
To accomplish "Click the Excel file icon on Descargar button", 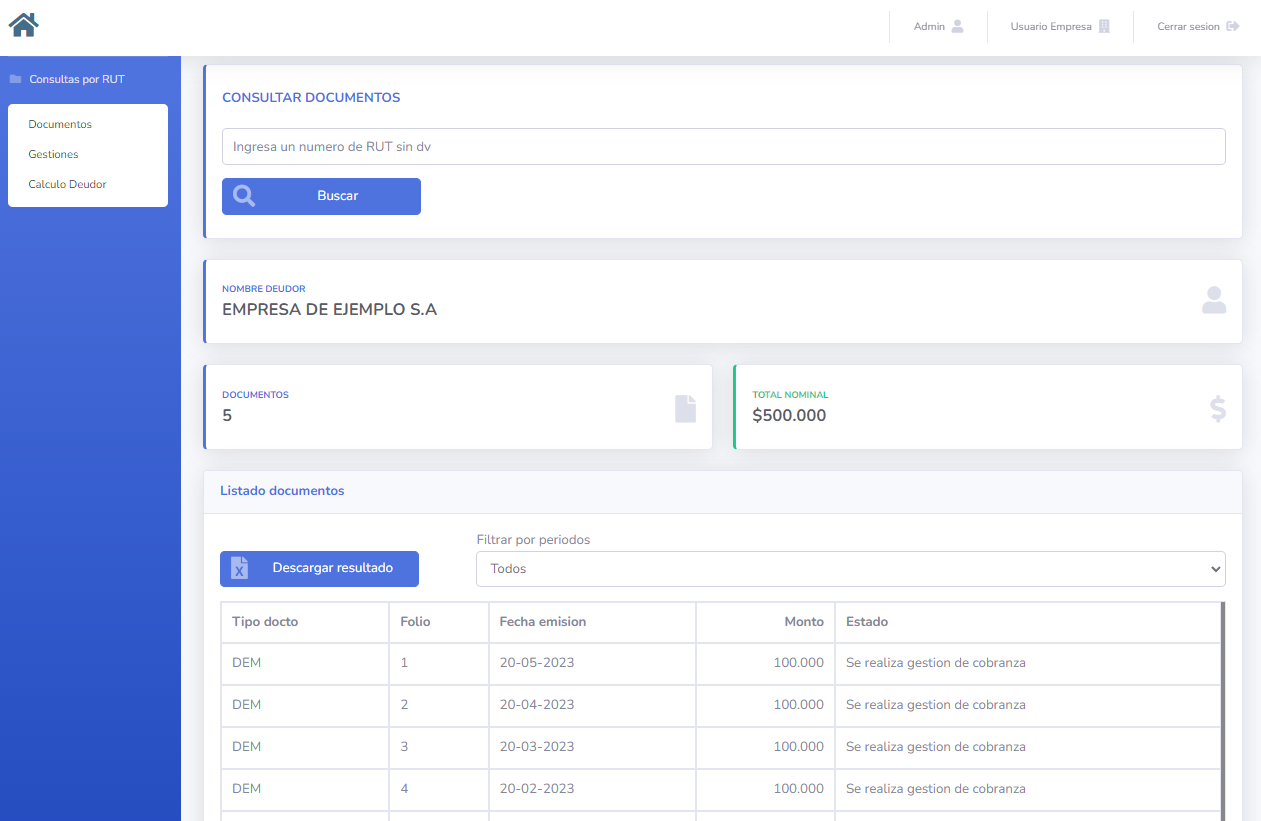I will (x=239, y=568).
